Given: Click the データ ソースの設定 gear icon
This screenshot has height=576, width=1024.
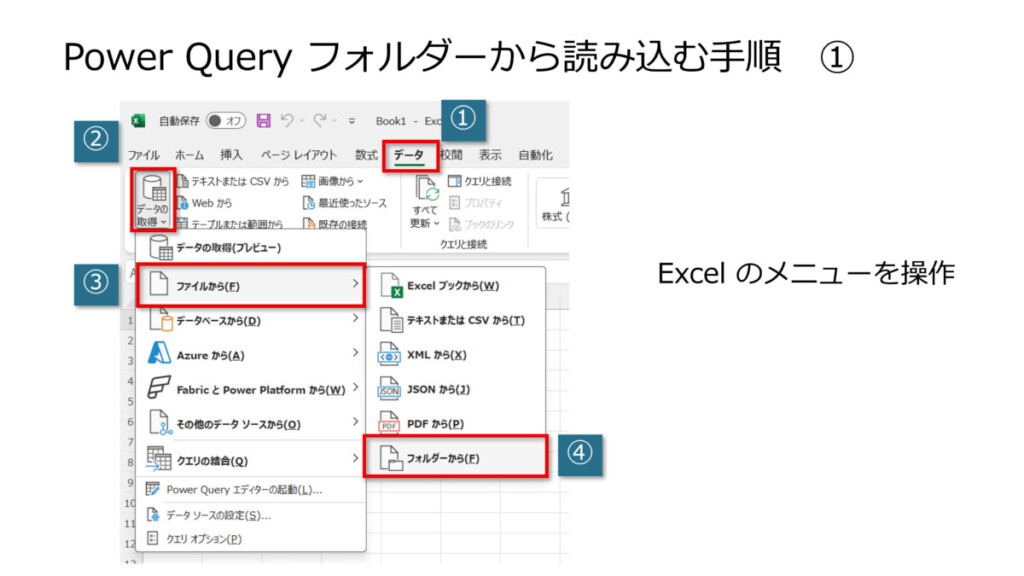Looking at the screenshot, I should [153, 515].
